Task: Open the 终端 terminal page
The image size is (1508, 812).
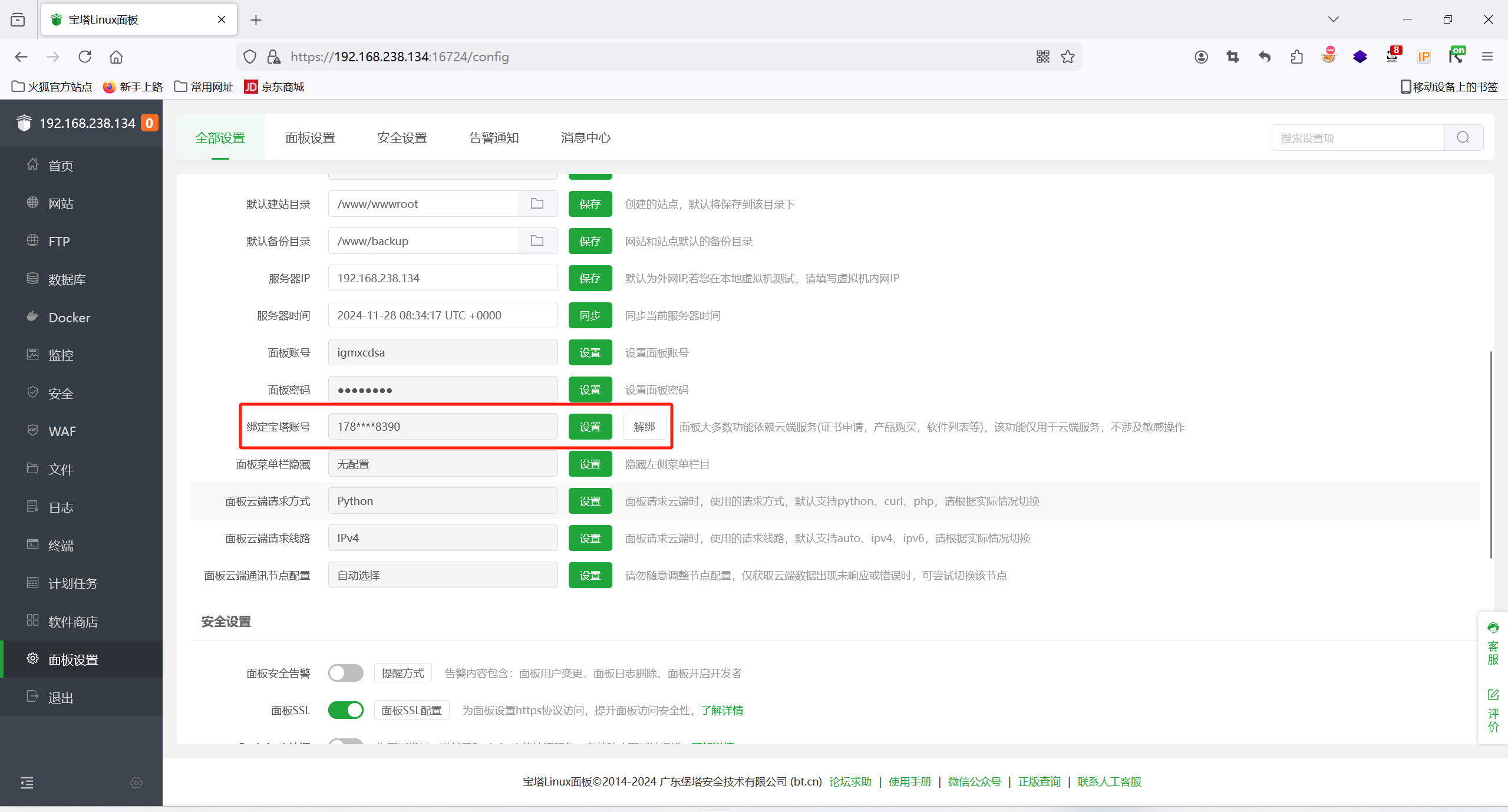Action: pyautogui.click(x=61, y=545)
